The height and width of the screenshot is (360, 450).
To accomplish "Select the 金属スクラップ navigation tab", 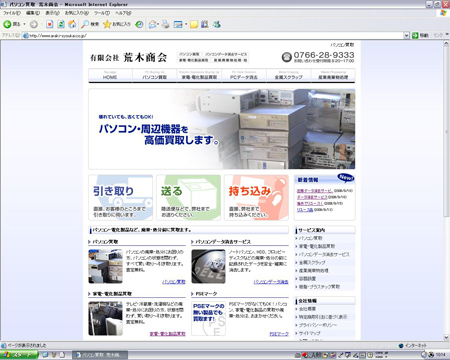I will (x=289, y=75).
